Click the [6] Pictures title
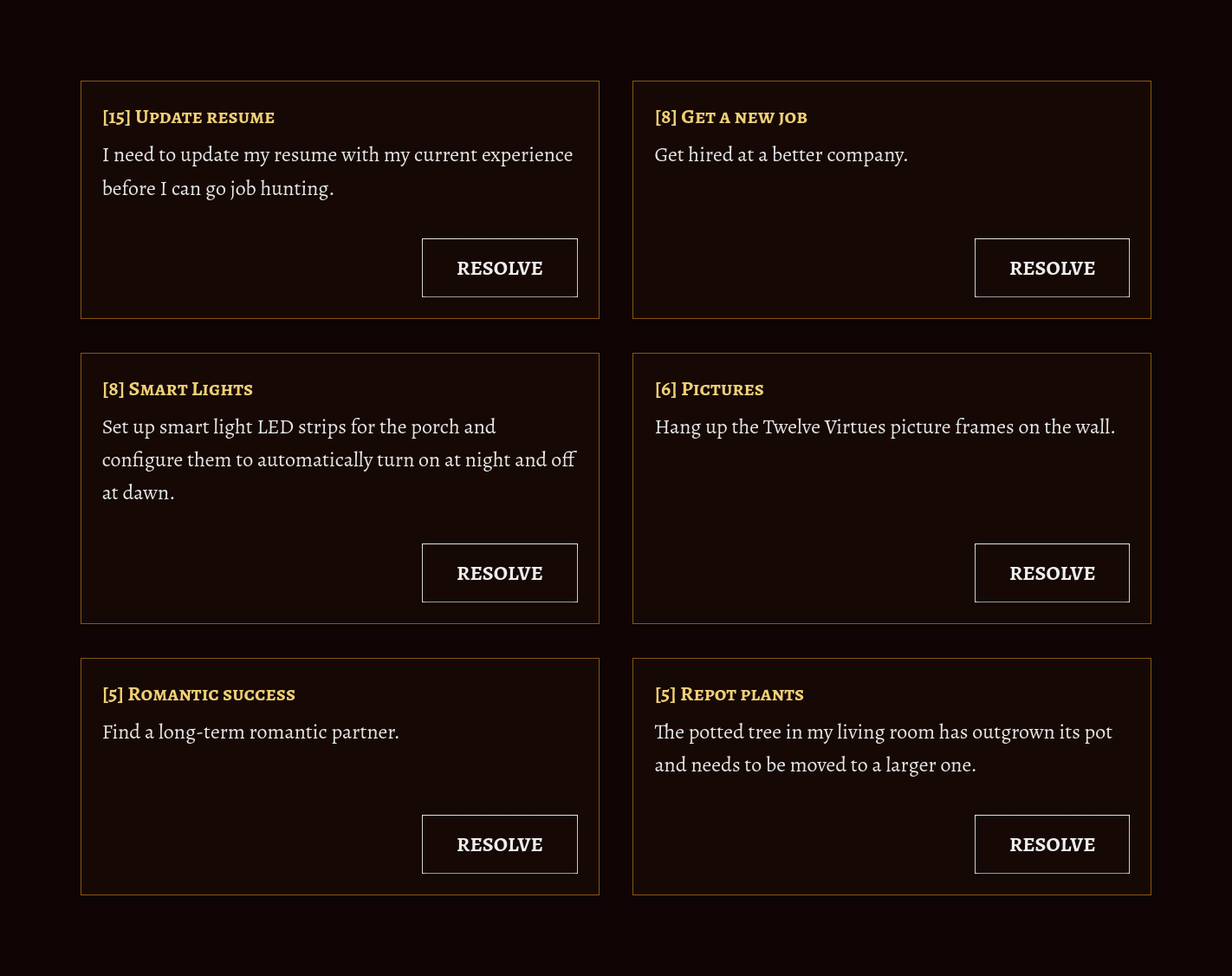 point(709,389)
